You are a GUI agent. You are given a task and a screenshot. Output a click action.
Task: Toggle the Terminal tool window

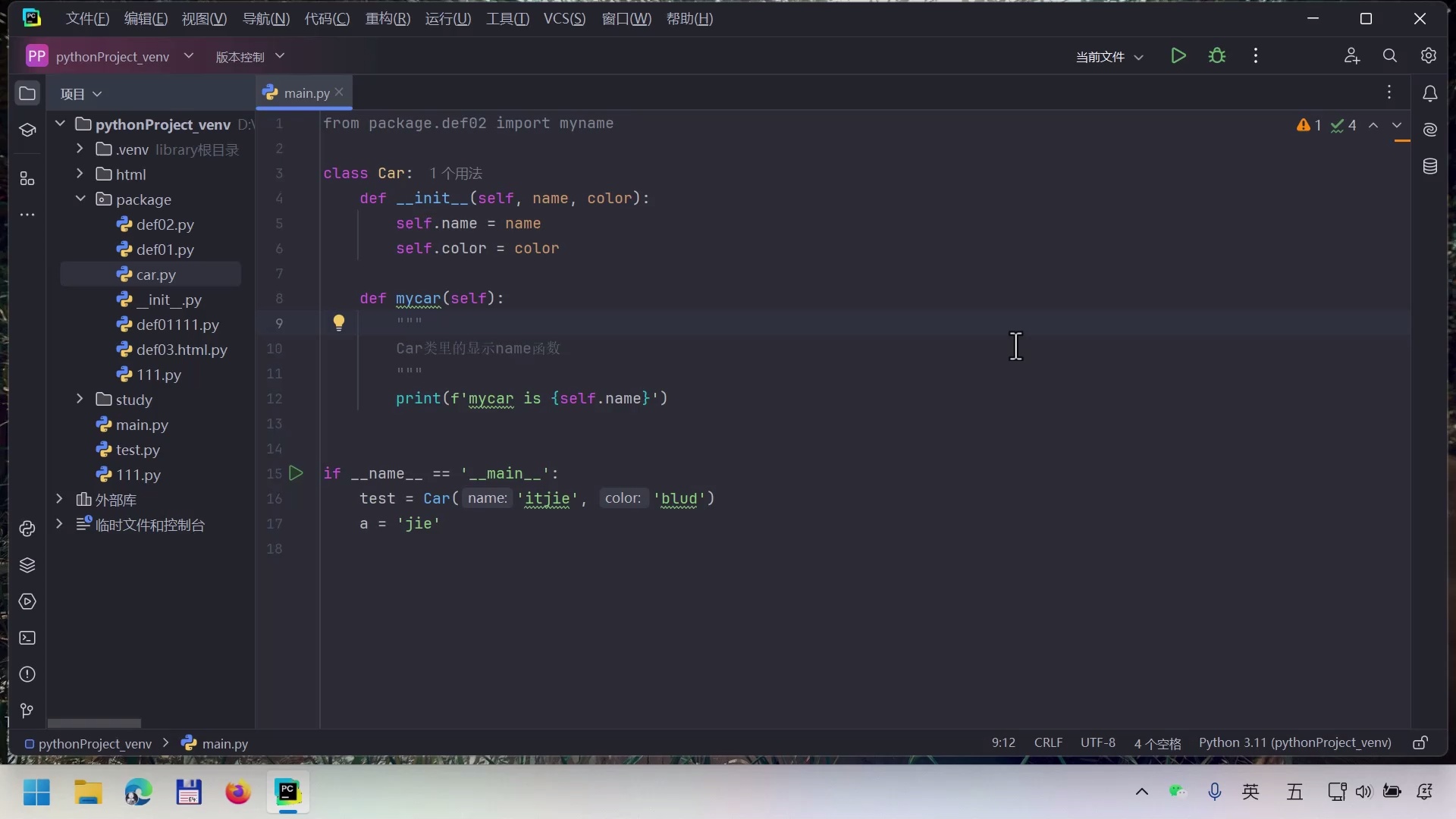pos(27,639)
